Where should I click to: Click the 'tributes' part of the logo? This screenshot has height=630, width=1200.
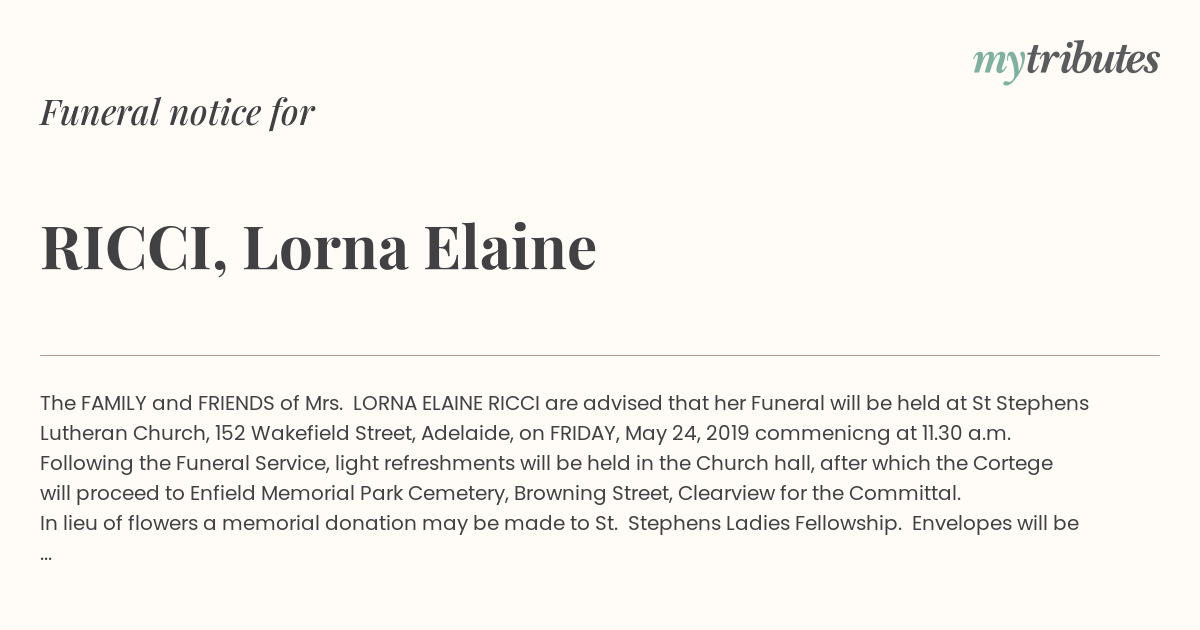tap(1093, 59)
